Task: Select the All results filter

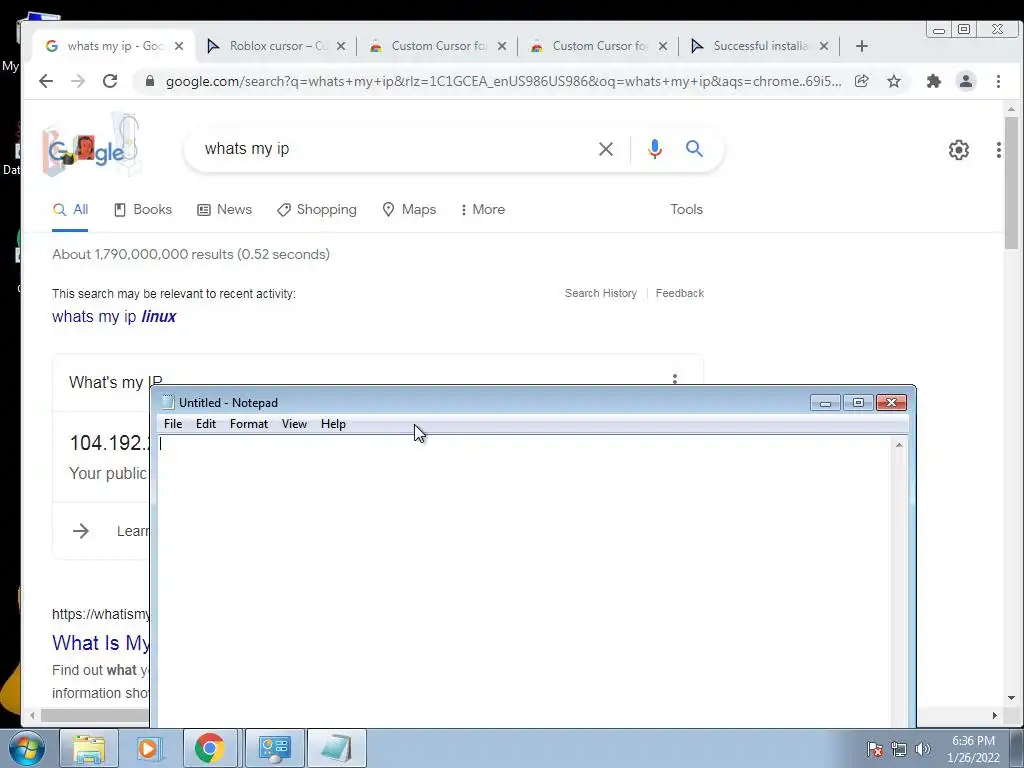Action: pos(70,210)
